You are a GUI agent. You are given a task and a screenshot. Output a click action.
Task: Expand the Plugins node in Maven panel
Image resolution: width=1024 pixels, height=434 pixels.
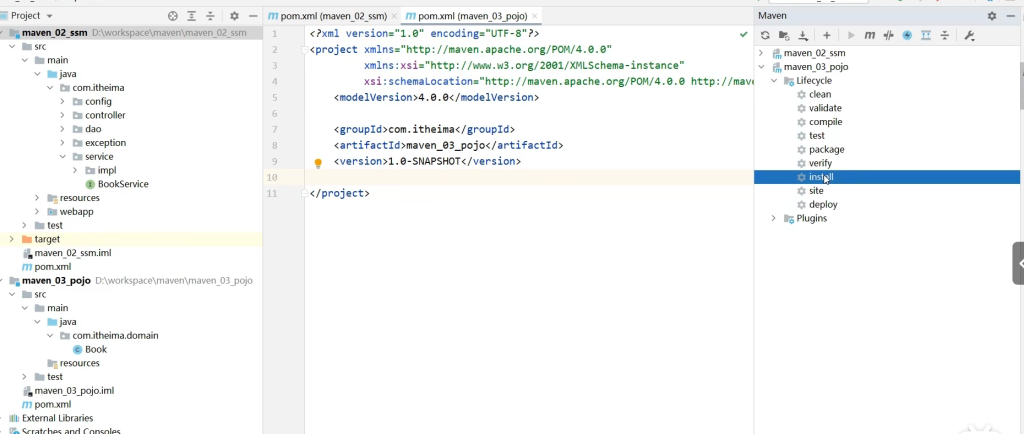pyautogui.click(x=774, y=218)
